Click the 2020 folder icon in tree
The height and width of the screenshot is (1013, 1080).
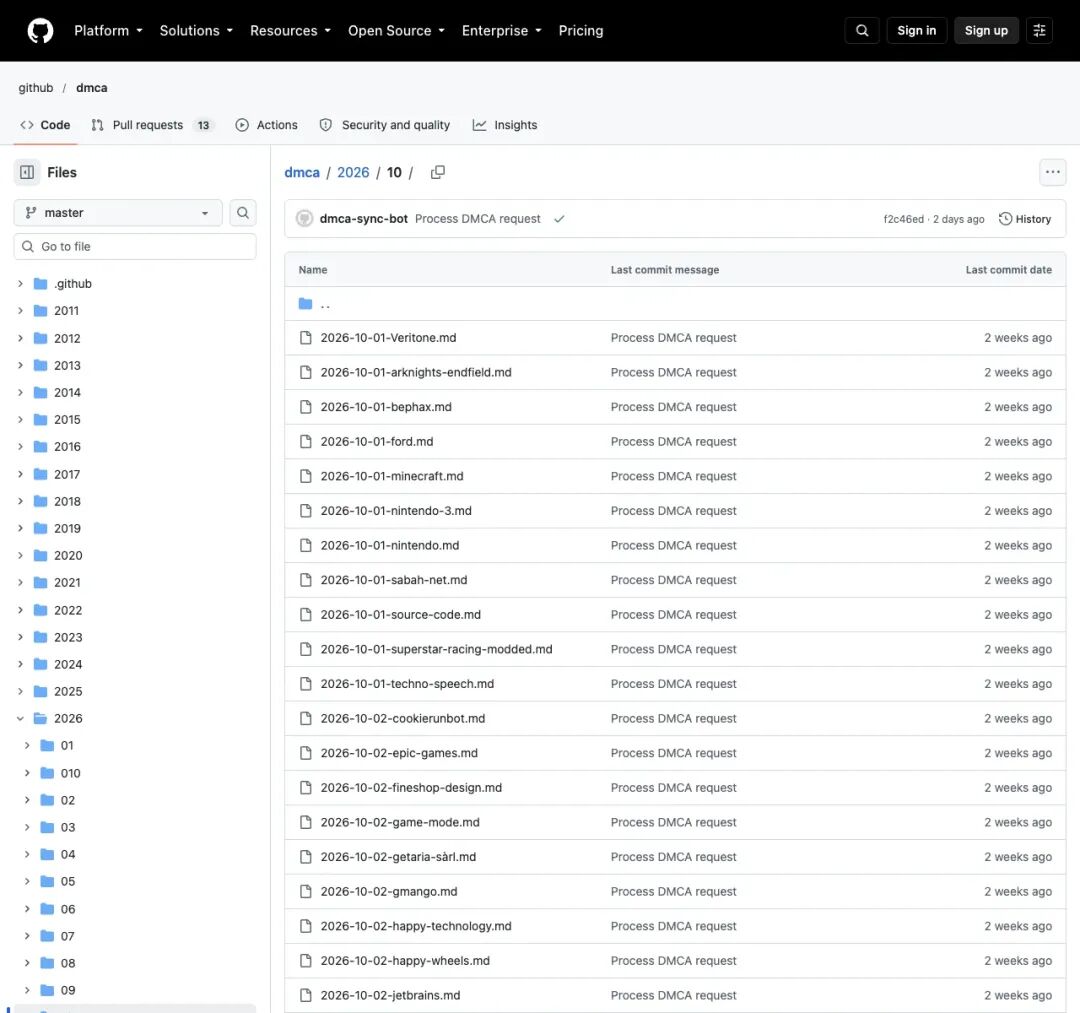coord(41,556)
